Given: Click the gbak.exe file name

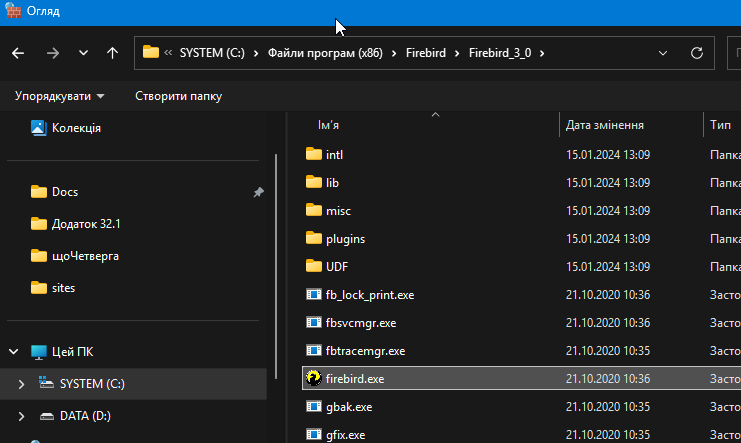Looking at the screenshot, I should tap(349, 407).
